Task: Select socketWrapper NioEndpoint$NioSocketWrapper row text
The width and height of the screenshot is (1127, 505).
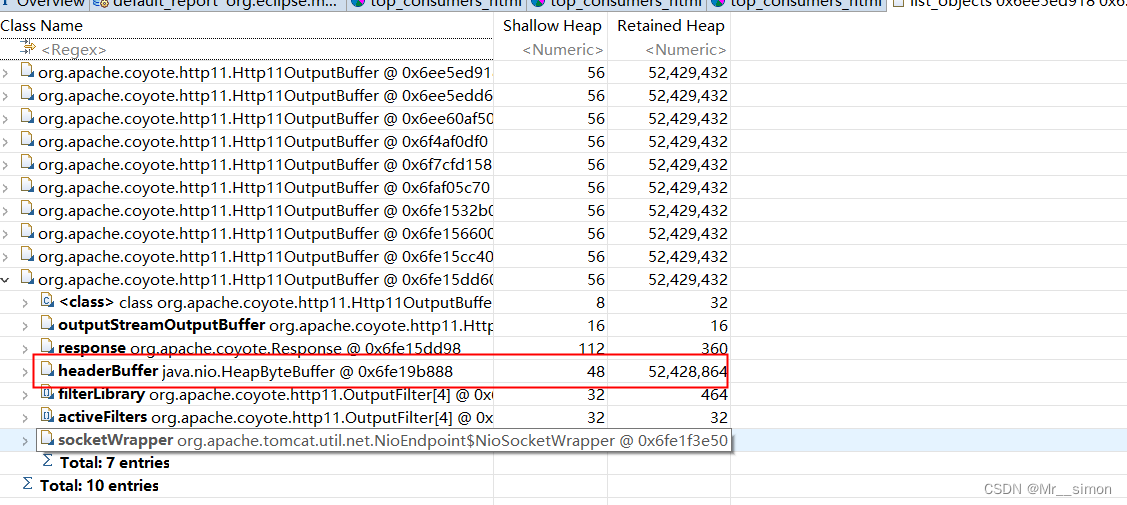Action: (392, 440)
